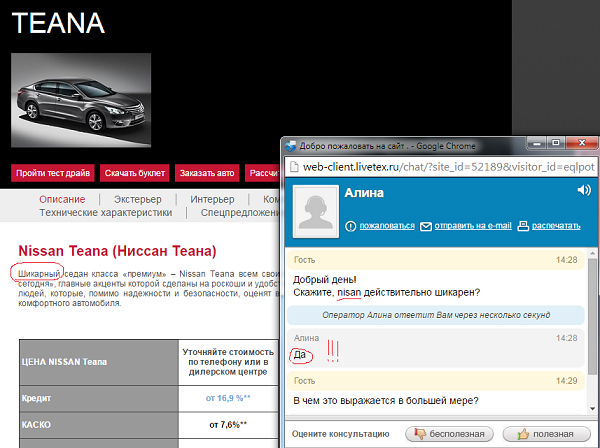Click Скачать буклет button
This screenshot has height=448, width=600.
click(x=135, y=173)
